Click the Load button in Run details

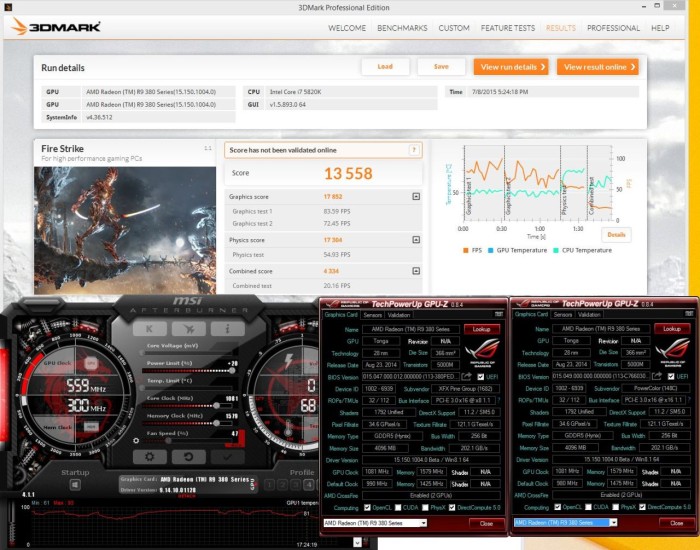pos(385,67)
